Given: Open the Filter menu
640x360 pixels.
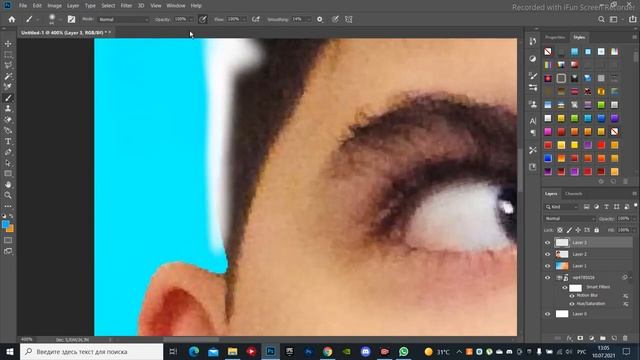Looking at the screenshot, I should [x=126, y=6].
